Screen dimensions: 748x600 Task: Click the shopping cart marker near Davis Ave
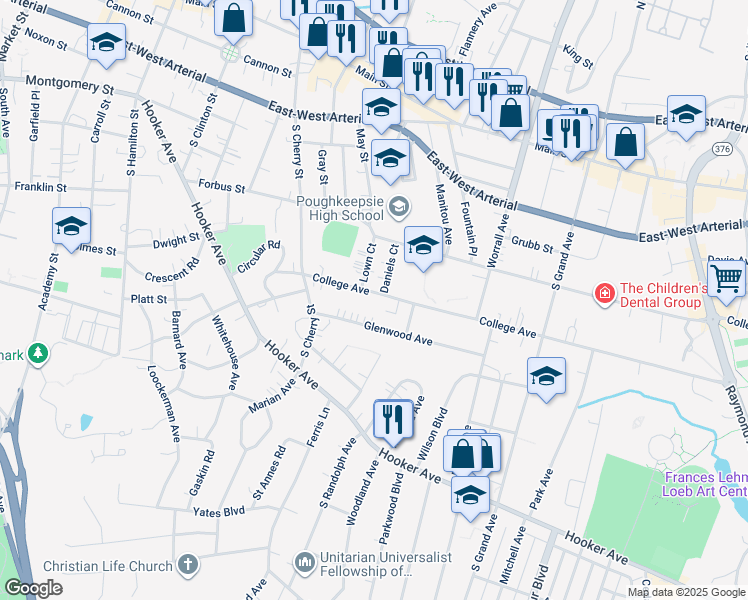[727, 280]
